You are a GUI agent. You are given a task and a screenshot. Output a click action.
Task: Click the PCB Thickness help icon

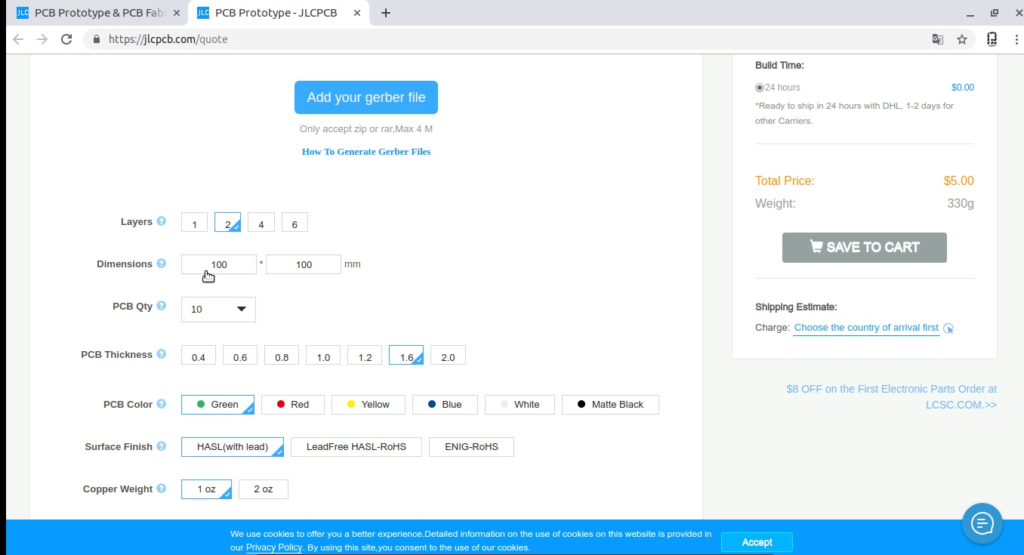[161, 354]
